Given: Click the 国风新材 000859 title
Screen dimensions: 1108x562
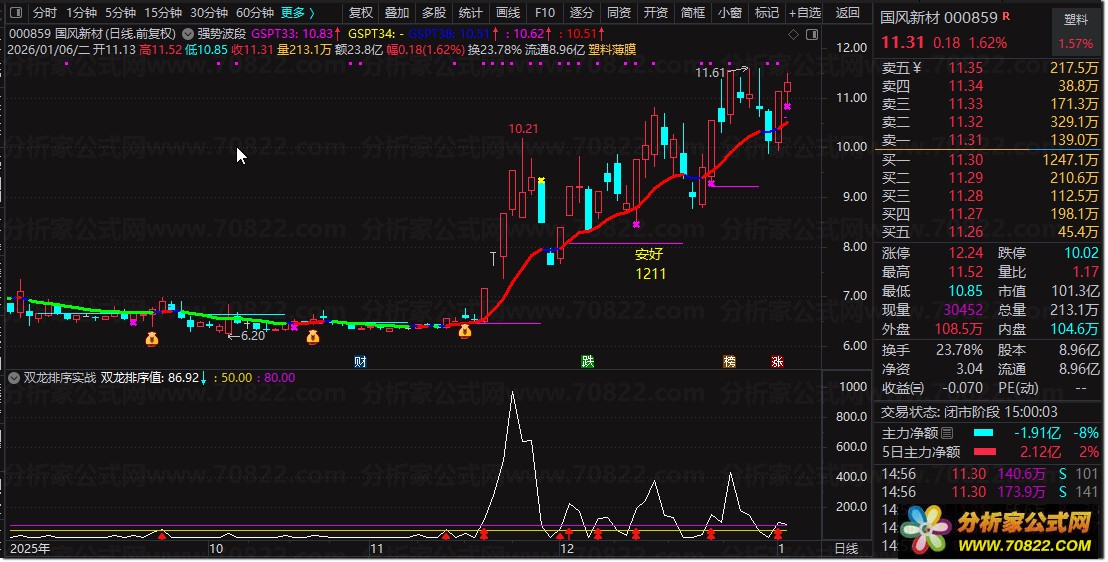Looking at the screenshot, I should (938, 17).
